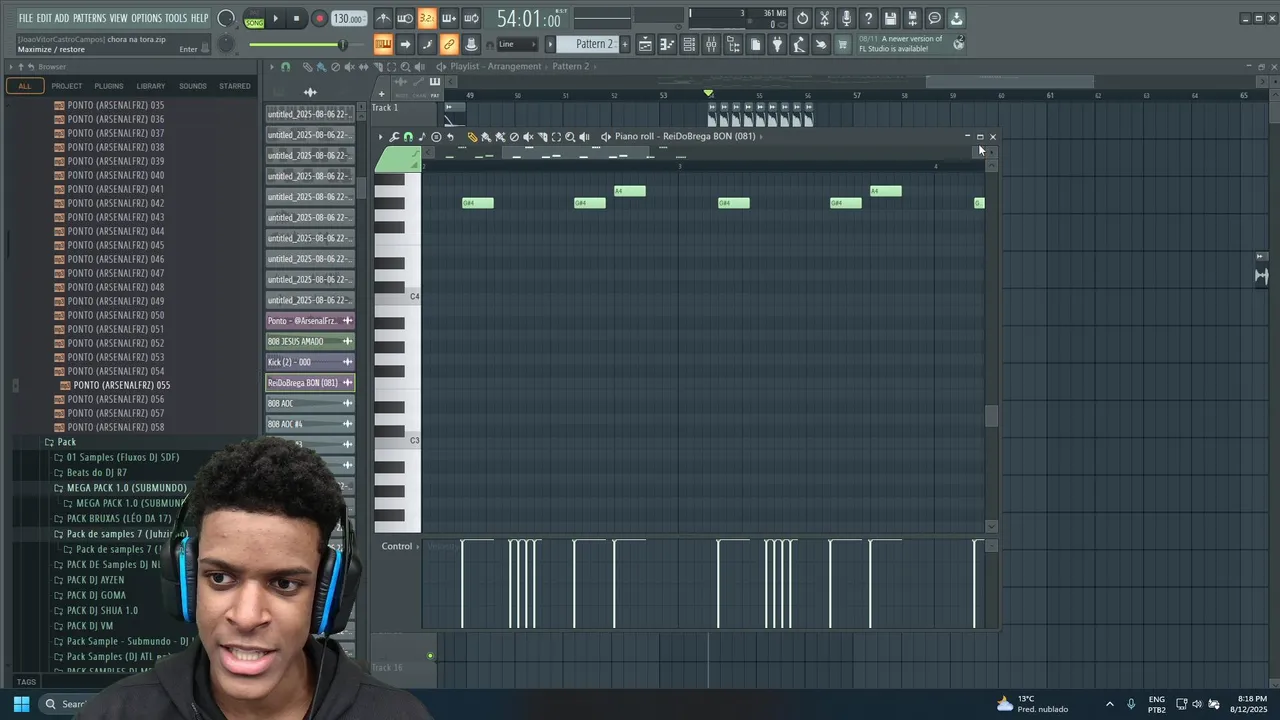1280x720 pixels.
Task: Expand the MEGA PACK 1.0 (SUBMUNDO) folder
Action: click(x=126, y=488)
